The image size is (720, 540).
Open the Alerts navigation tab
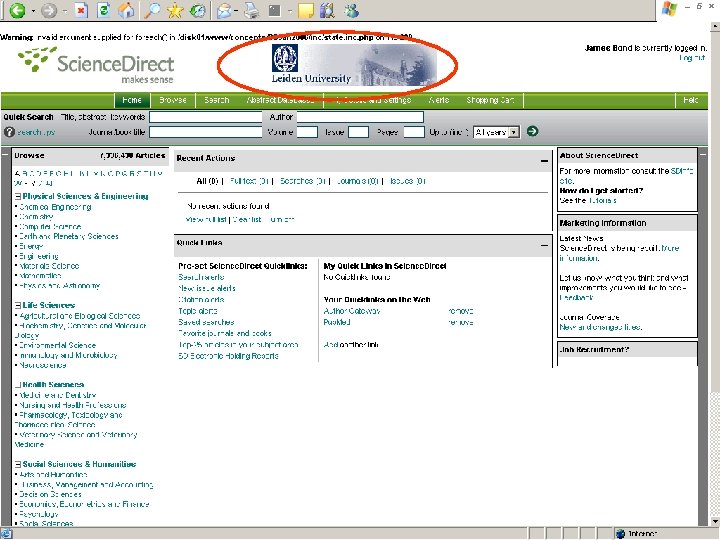(439, 100)
